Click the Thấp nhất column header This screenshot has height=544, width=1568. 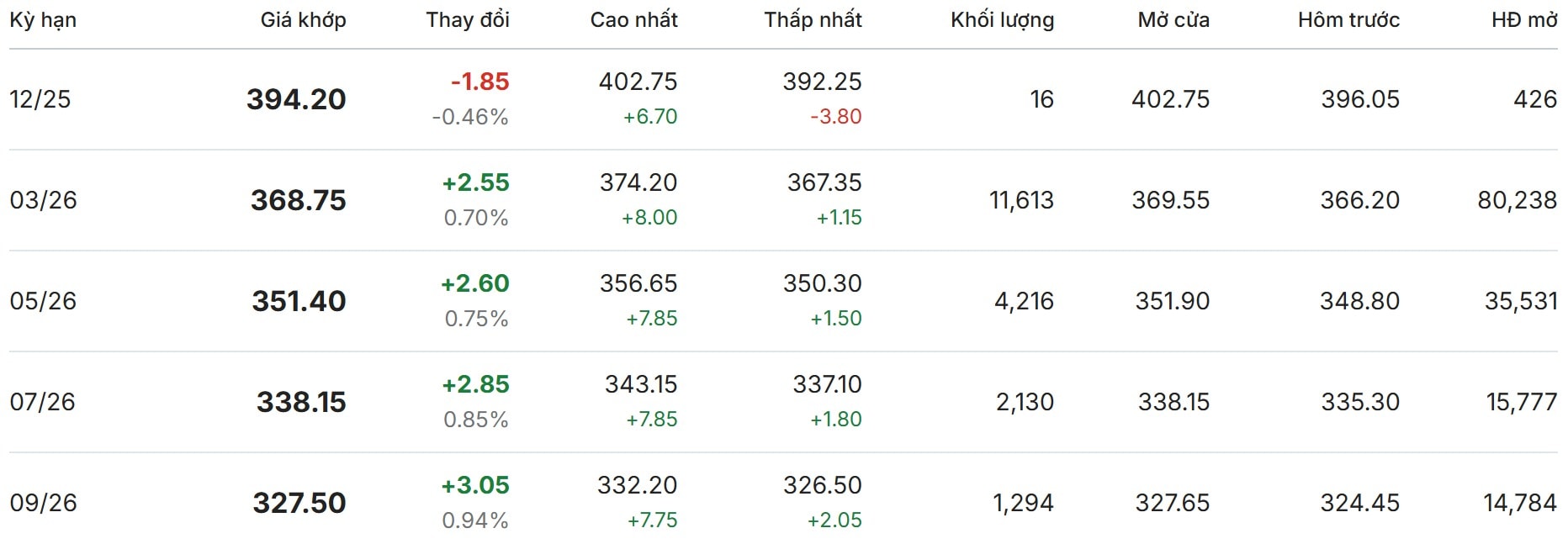click(x=813, y=20)
